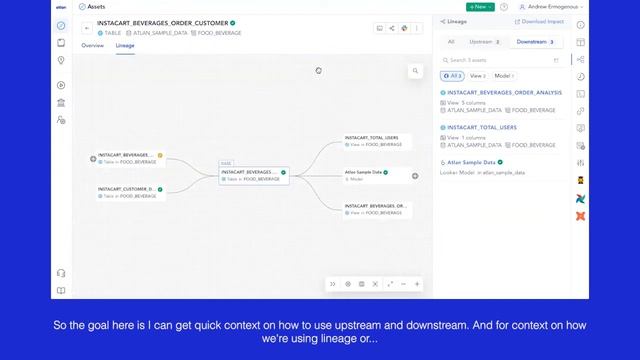Click the announcement icon in asset header

pyautogui.click(x=380, y=28)
